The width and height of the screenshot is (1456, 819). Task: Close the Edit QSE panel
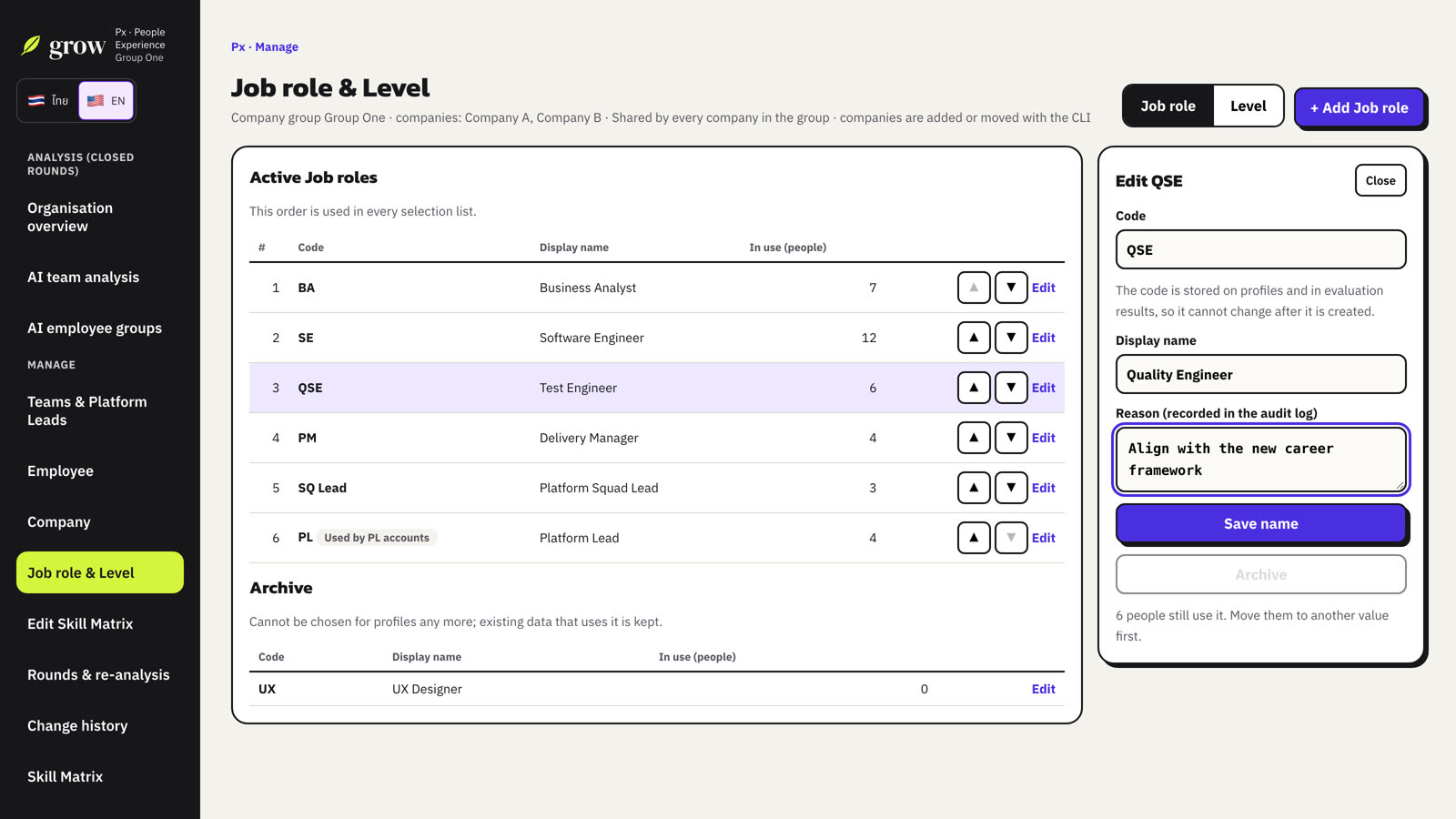tap(1380, 180)
